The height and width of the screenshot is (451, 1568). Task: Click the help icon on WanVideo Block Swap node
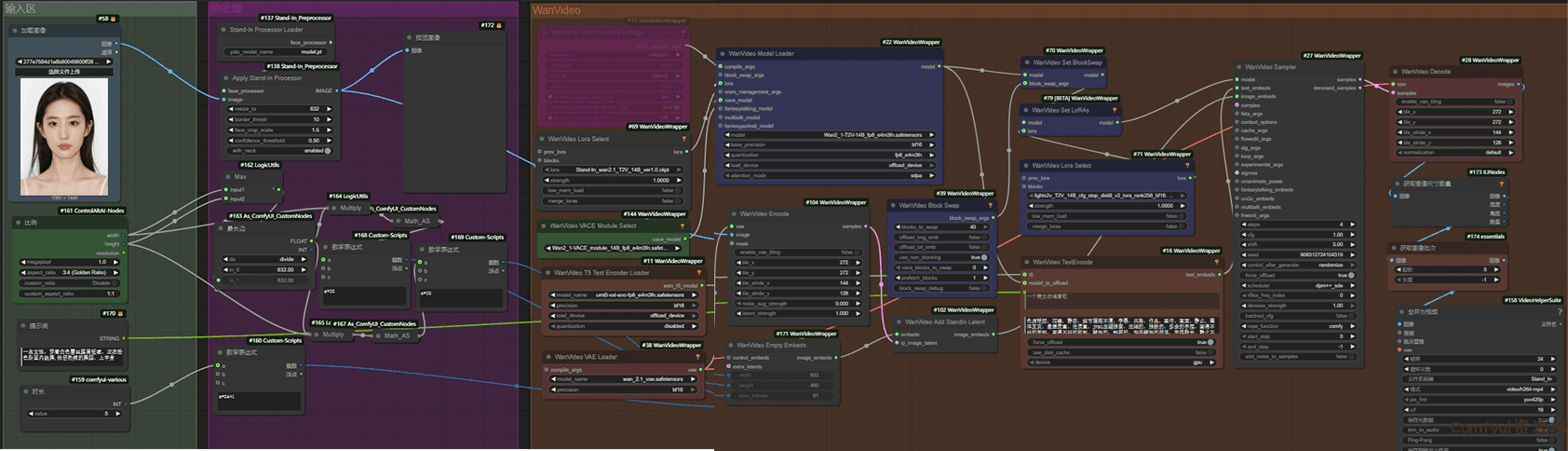point(990,205)
